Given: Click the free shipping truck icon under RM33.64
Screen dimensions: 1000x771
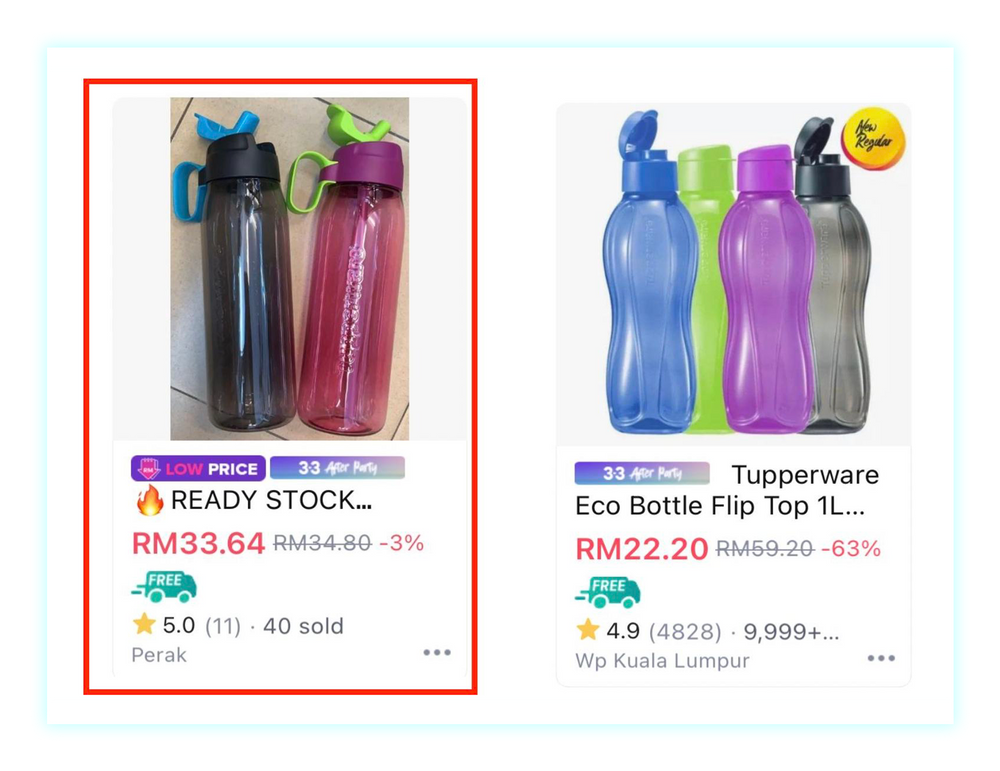Looking at the screenshot, I should (x=164, y=587).
